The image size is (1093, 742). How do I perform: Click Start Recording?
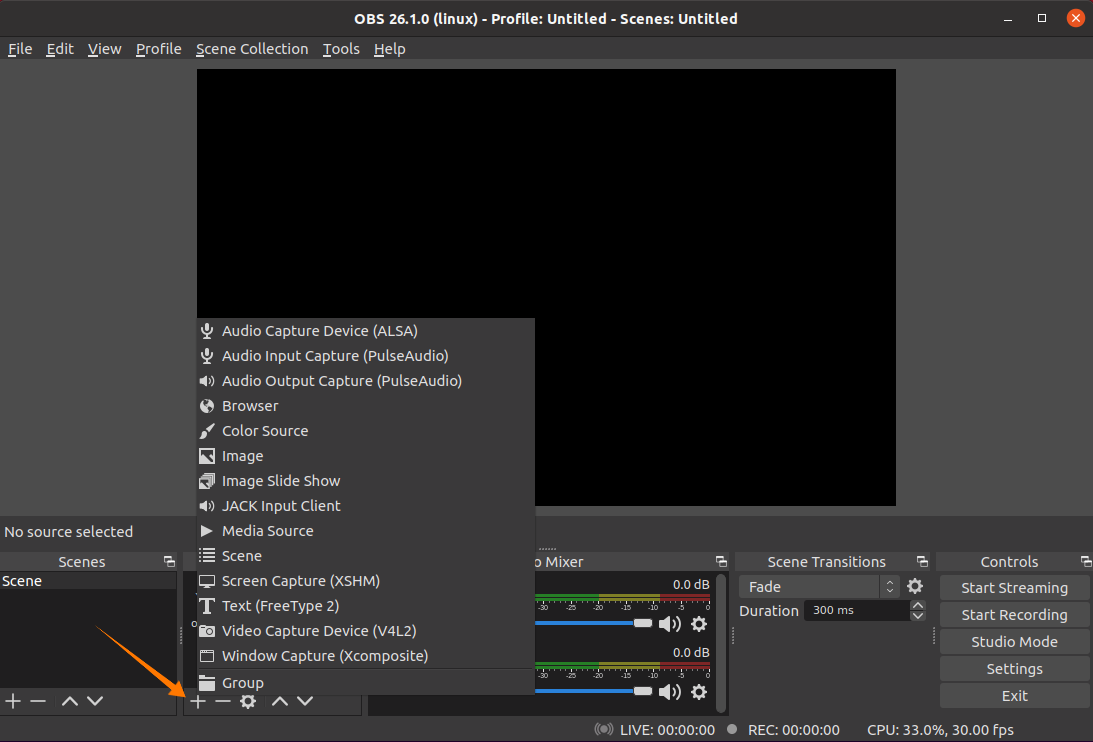pyautogui.click(x=1014, y=615)
